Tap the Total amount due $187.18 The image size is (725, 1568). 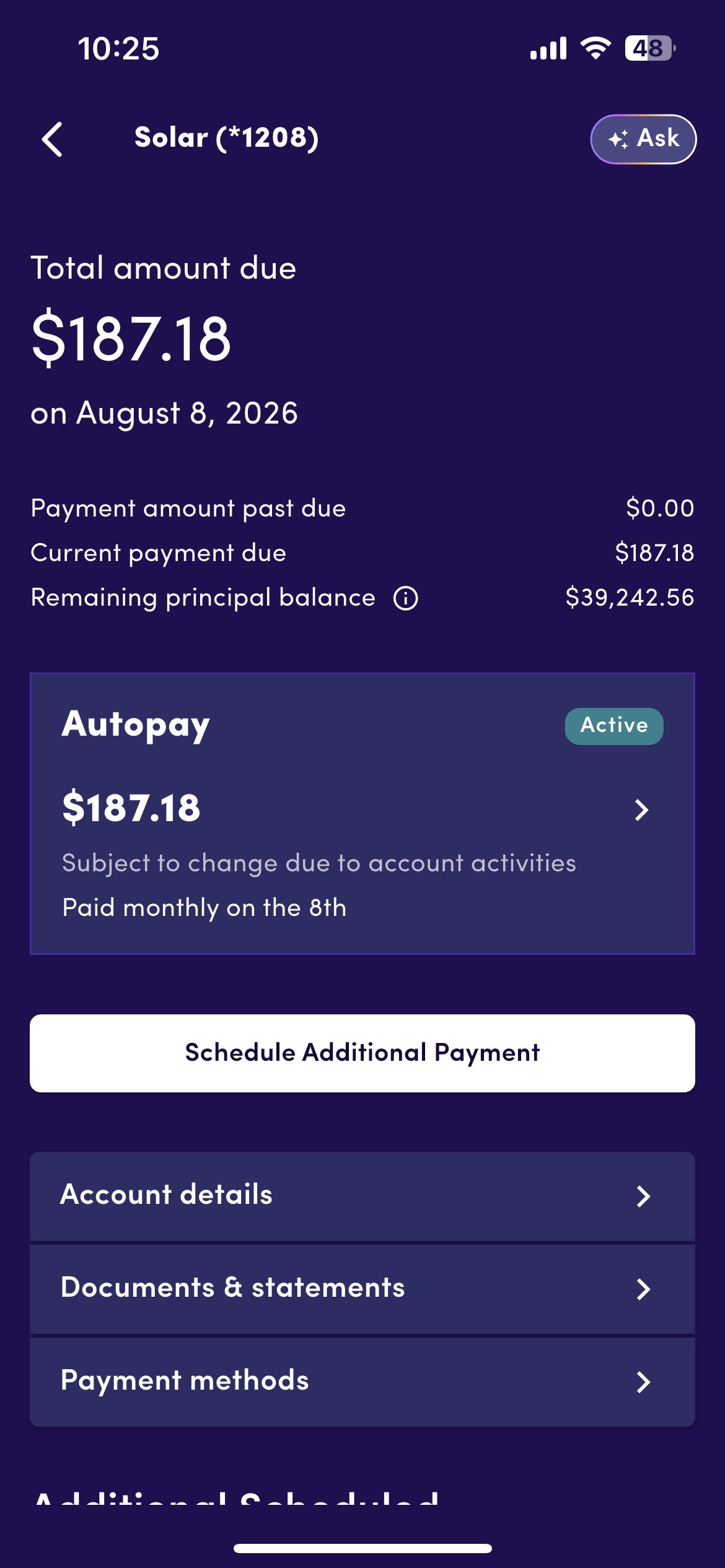(131, 338)
